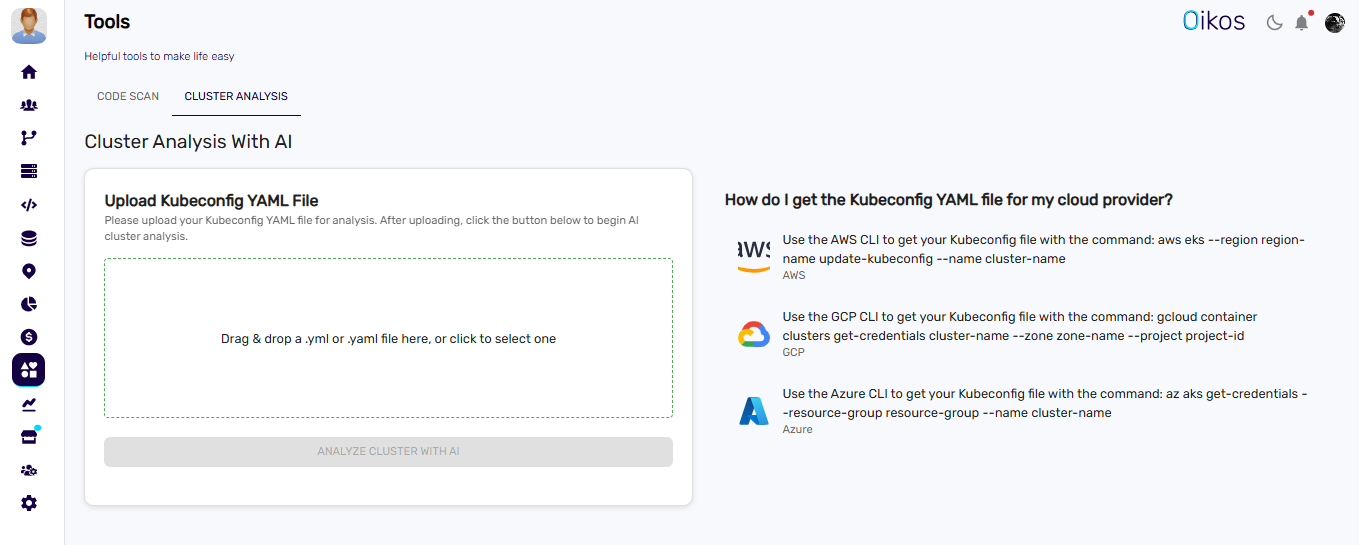The height and width of the screenshot is (545, 1359).
Task: Open the profile avatar at top right
Action: 1334,22
